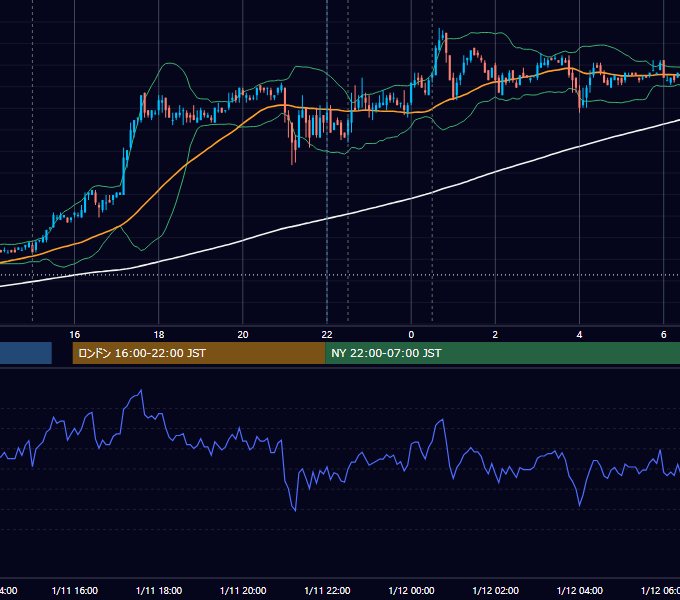The height and width of the screenshot is (600, 680).
Task: Click the 16 hour label on chart axis
Action: tap(75, 334)
